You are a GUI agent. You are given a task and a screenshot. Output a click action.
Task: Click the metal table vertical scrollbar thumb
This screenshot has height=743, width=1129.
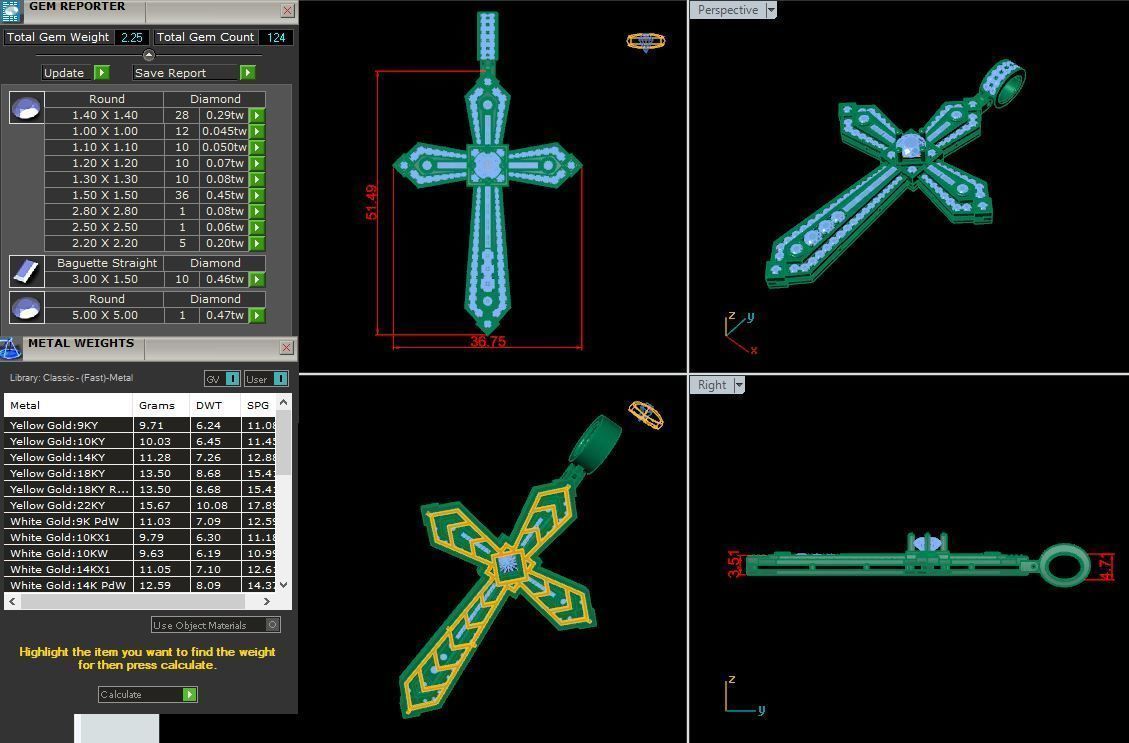(x=284, y=443)
